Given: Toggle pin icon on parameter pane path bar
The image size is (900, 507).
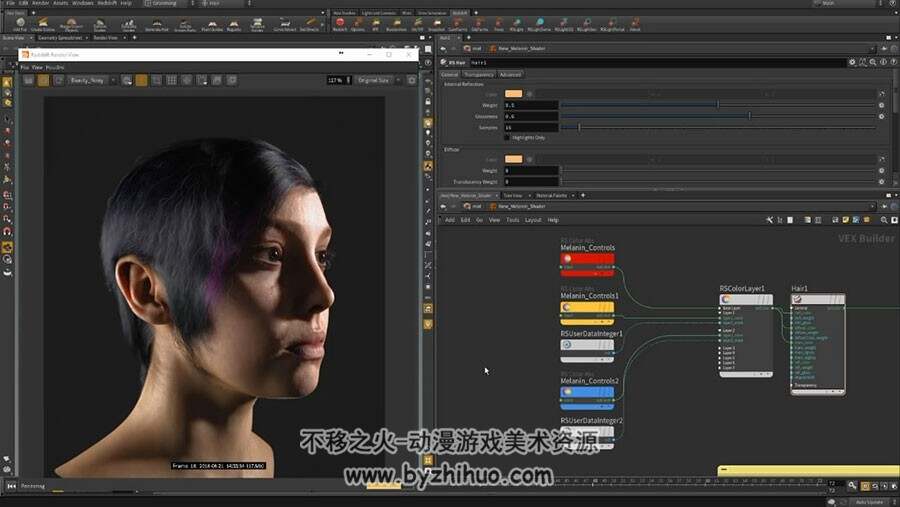Looking at the screenshot, I should (x=885, y=48).
